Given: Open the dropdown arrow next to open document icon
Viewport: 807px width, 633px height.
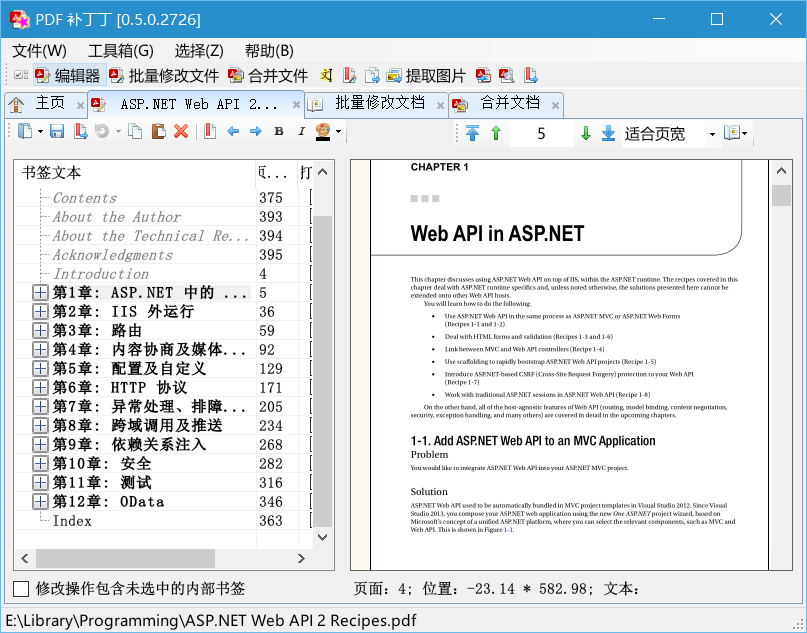Looking at the screenshot, I should [x=40, y=132].
